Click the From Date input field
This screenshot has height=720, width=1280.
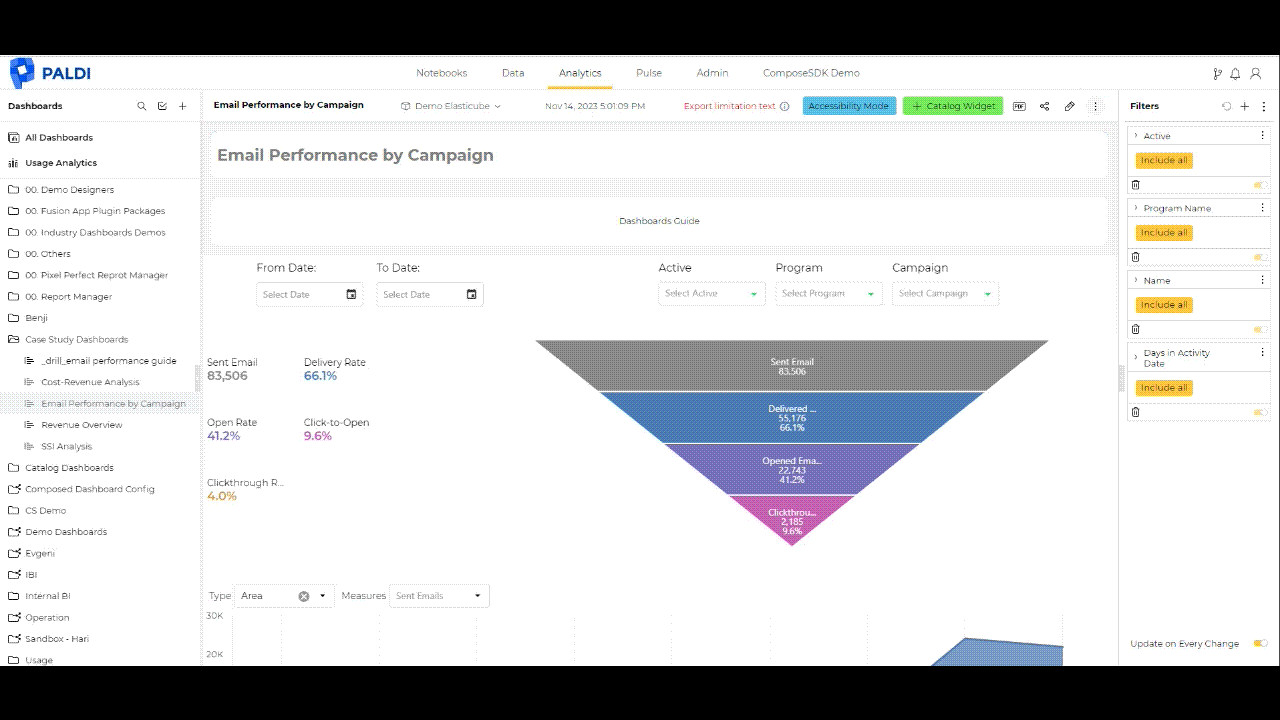coord(310,294)
